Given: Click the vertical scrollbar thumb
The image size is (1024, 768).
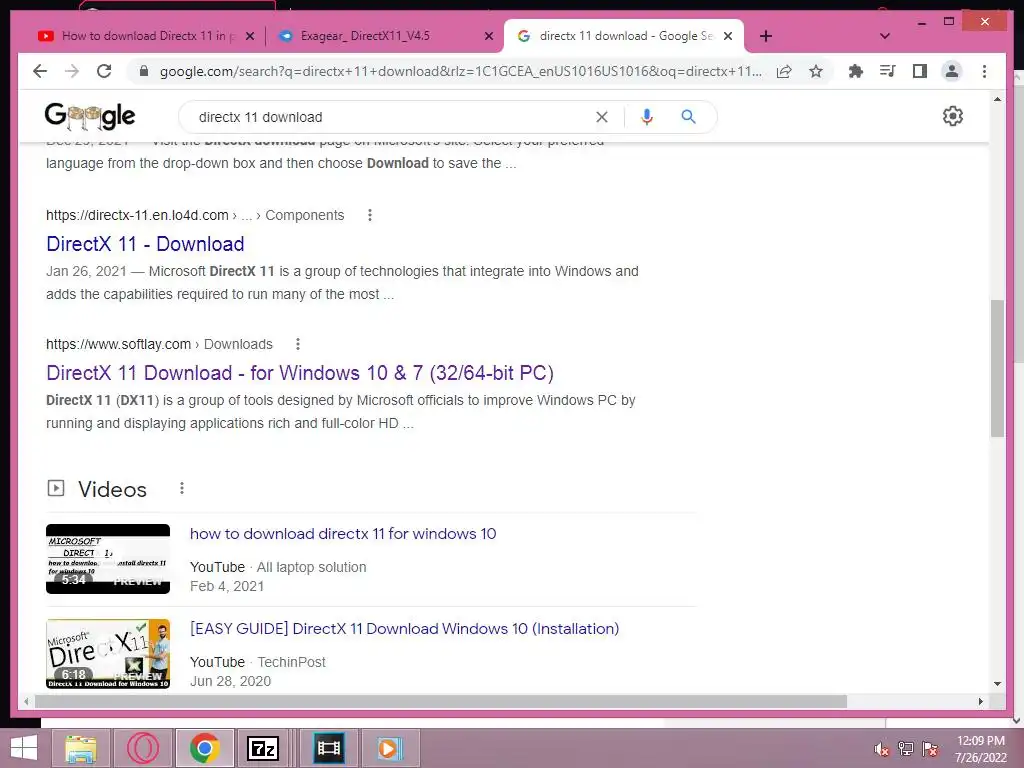Looking at the screenshot, I should (997, 368).
